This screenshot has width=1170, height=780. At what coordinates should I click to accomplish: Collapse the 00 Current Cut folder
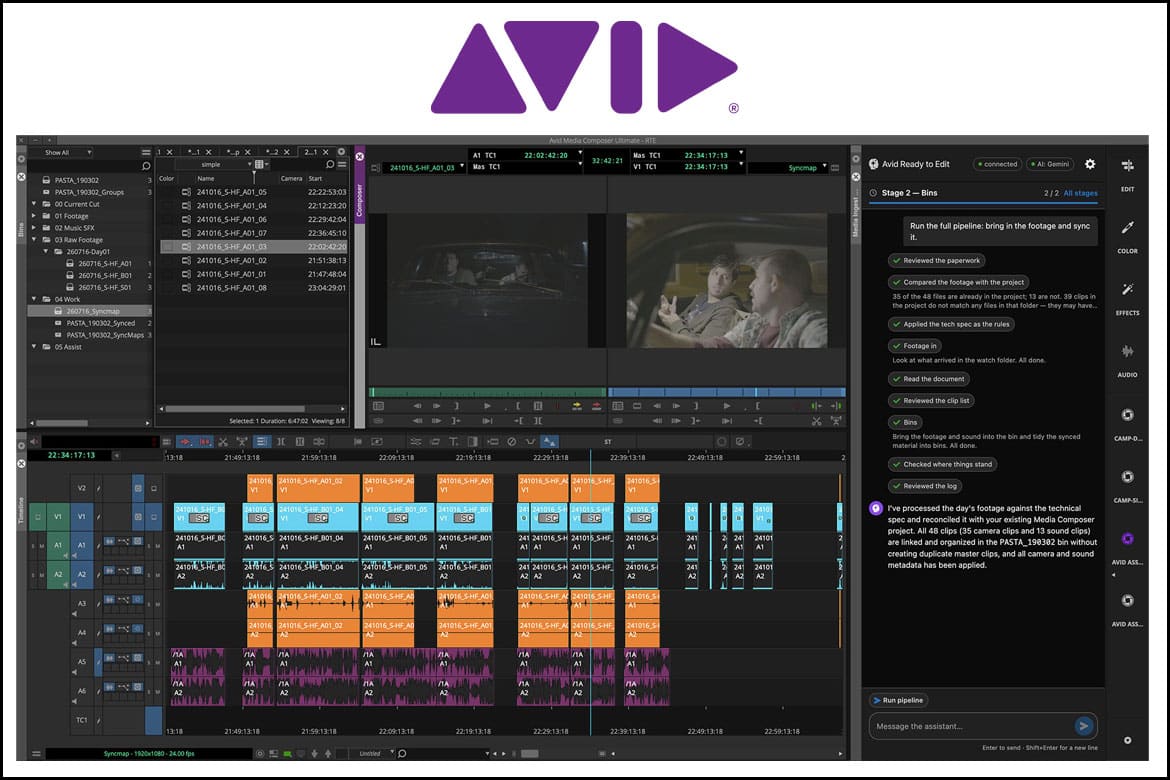[34, 204]
